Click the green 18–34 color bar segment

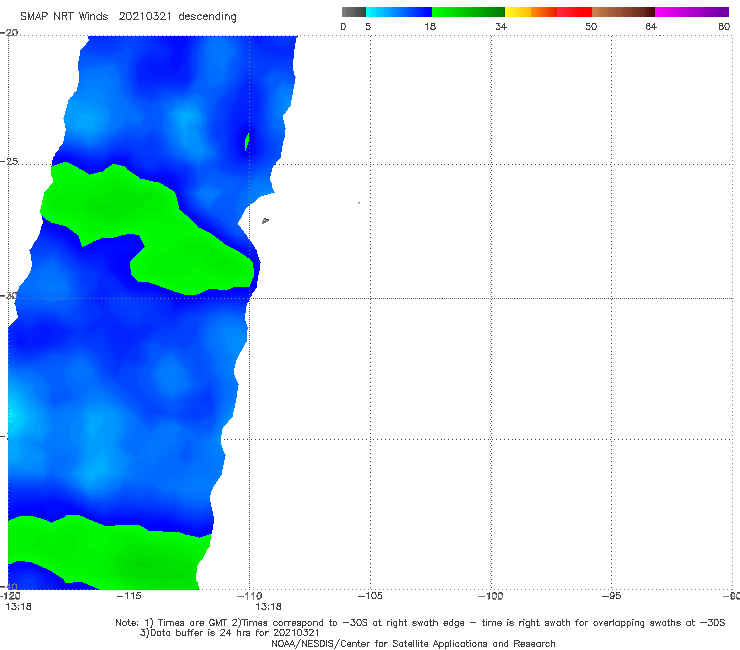point(468,12)
